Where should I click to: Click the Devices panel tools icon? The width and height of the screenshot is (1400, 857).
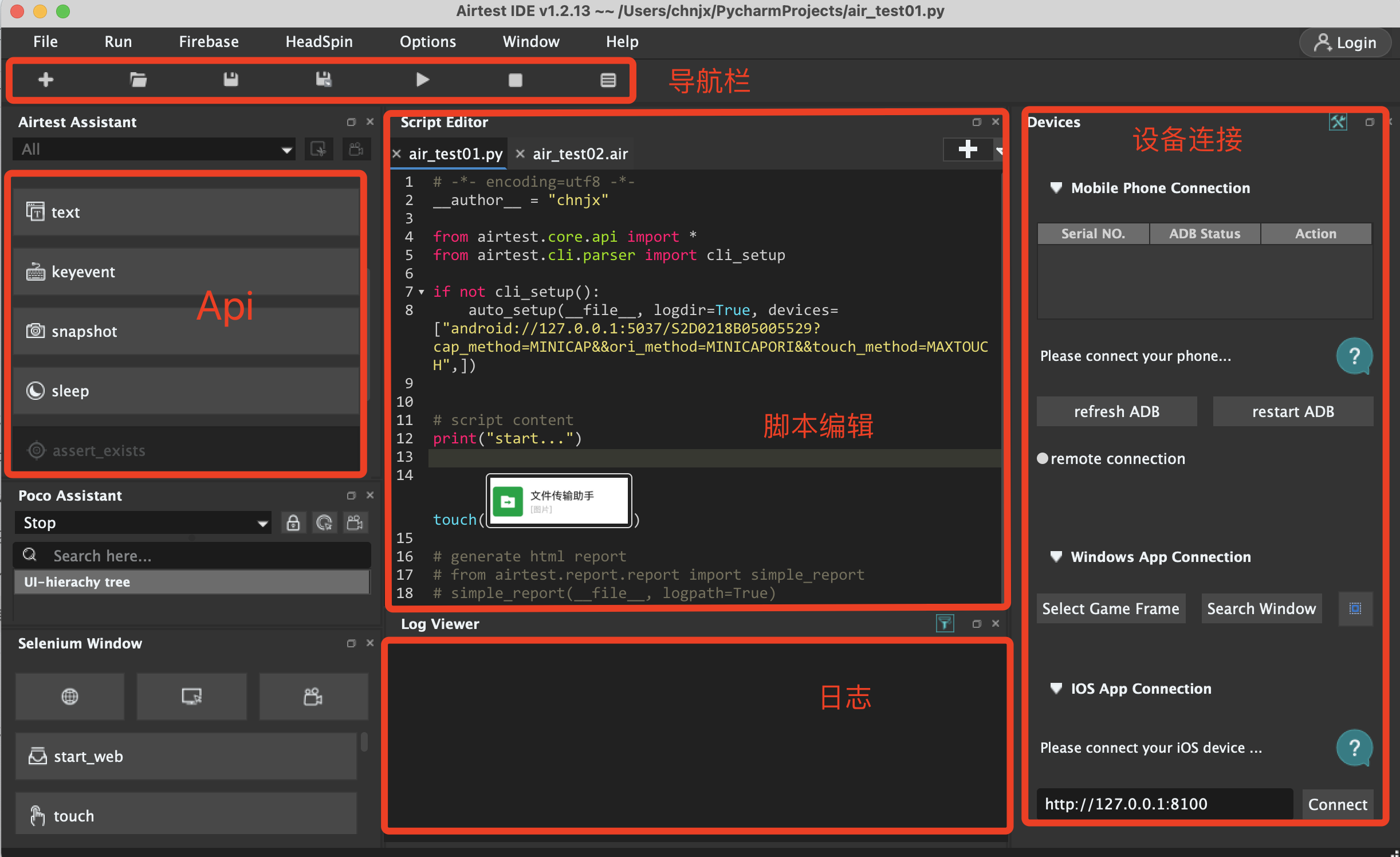[x=1338, y=122]
